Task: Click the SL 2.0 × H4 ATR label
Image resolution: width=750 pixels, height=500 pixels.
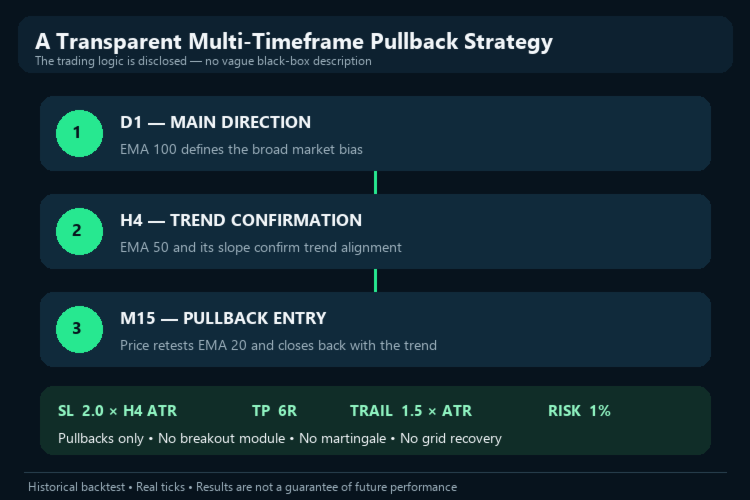Action: (x=118, y=411)
